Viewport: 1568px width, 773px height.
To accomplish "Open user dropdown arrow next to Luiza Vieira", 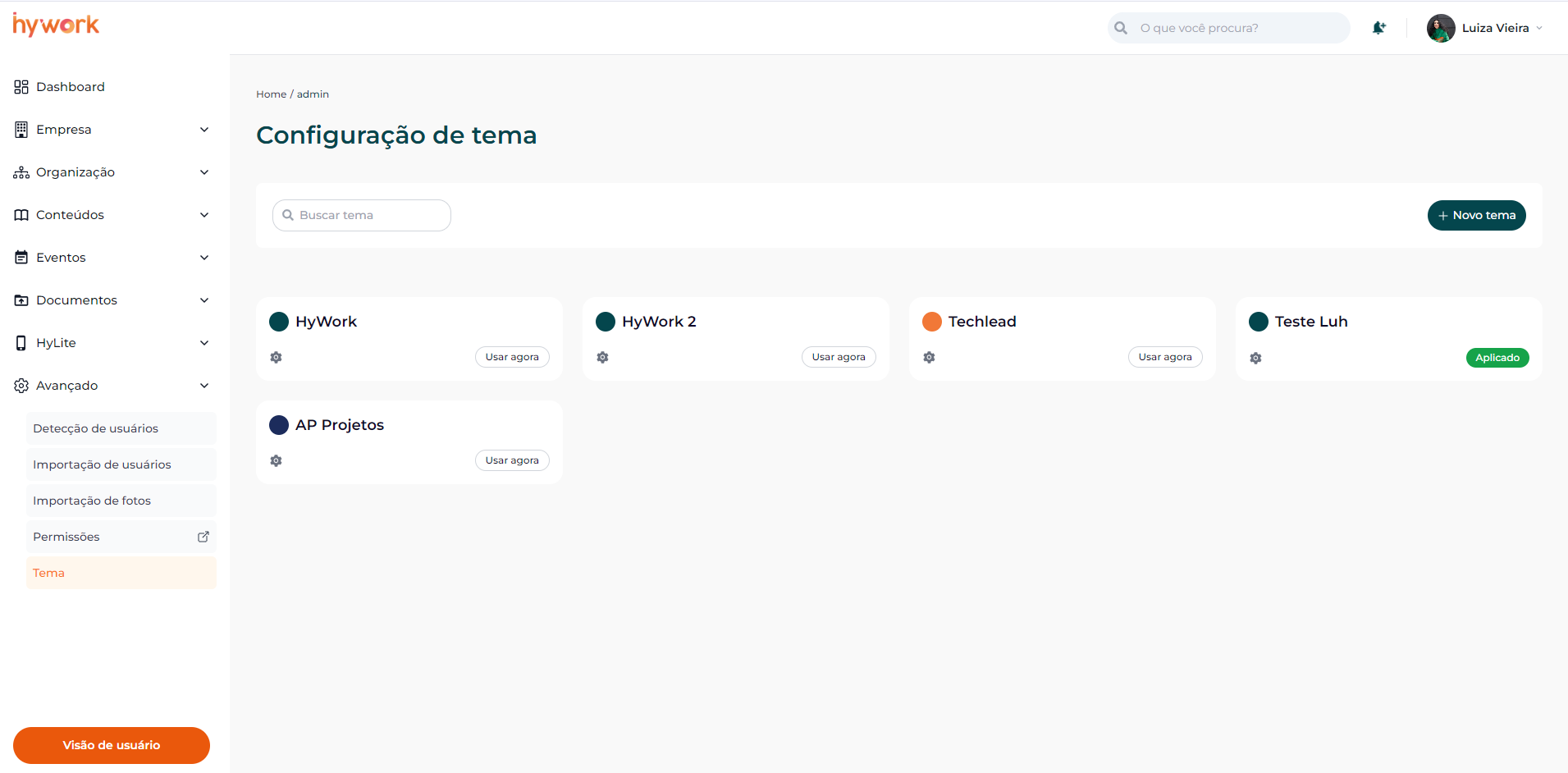I will pos(1539,28).
